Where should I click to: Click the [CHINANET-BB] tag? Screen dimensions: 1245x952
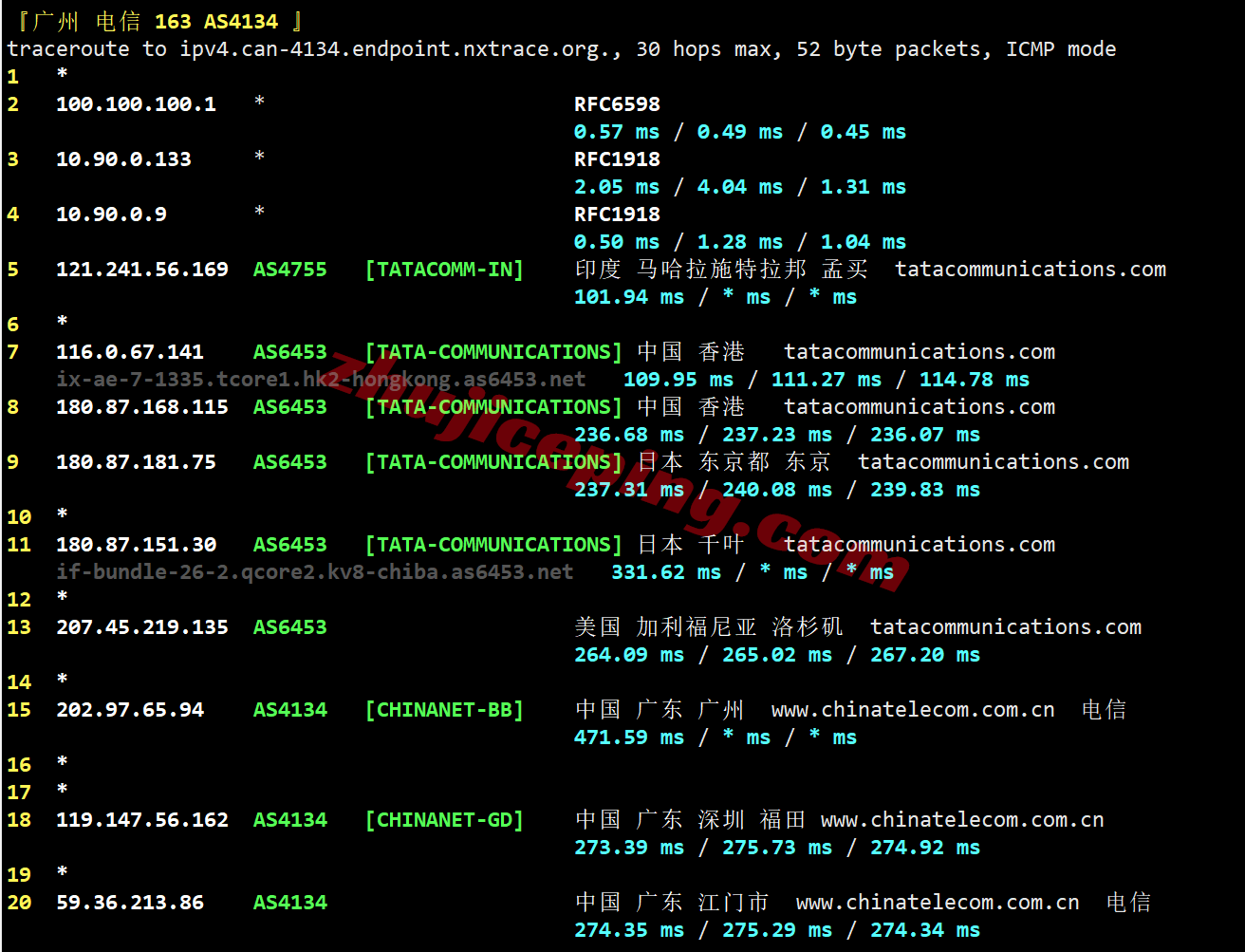tap(444, 710)
